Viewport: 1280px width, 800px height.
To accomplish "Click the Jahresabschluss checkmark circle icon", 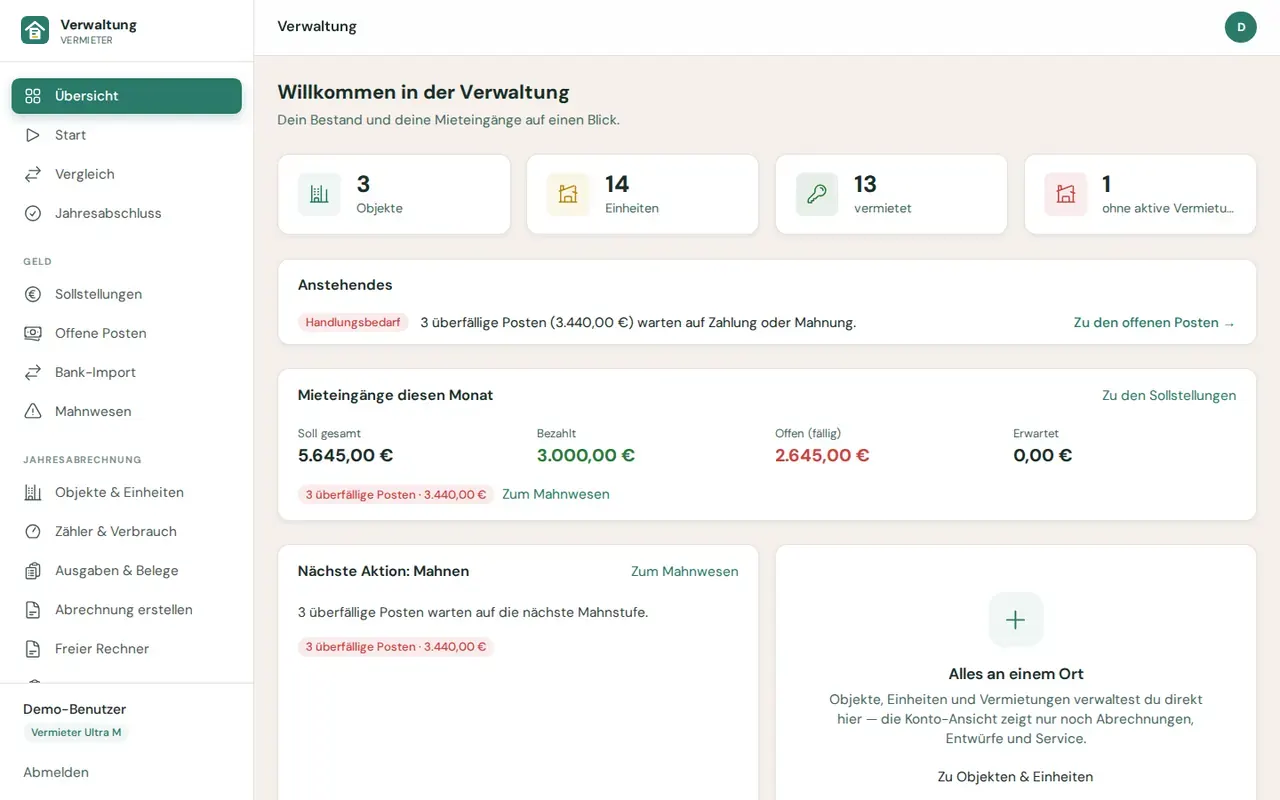I will pos(33,213).
